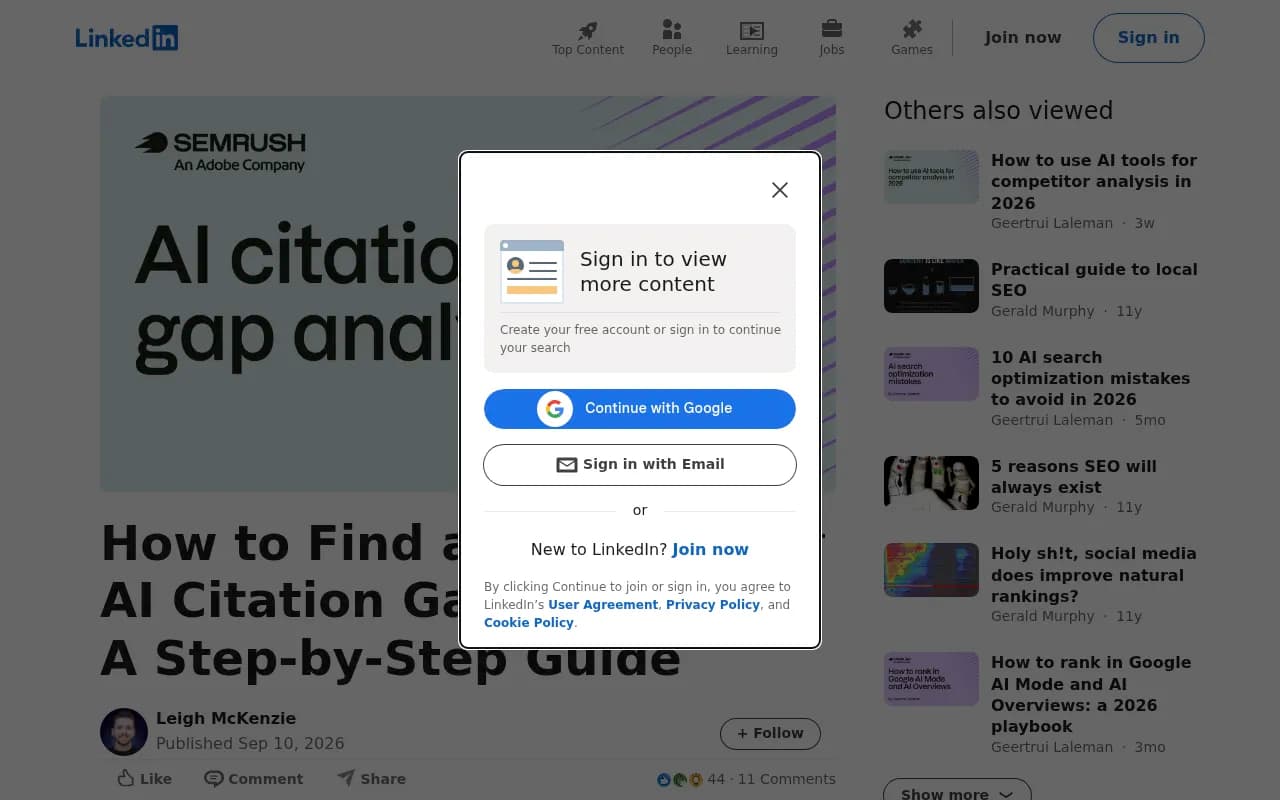Expand Show more in Others also viewed
Image resolution: width=1280 pixels, height=800 pixels.
(x=957, y=793)
